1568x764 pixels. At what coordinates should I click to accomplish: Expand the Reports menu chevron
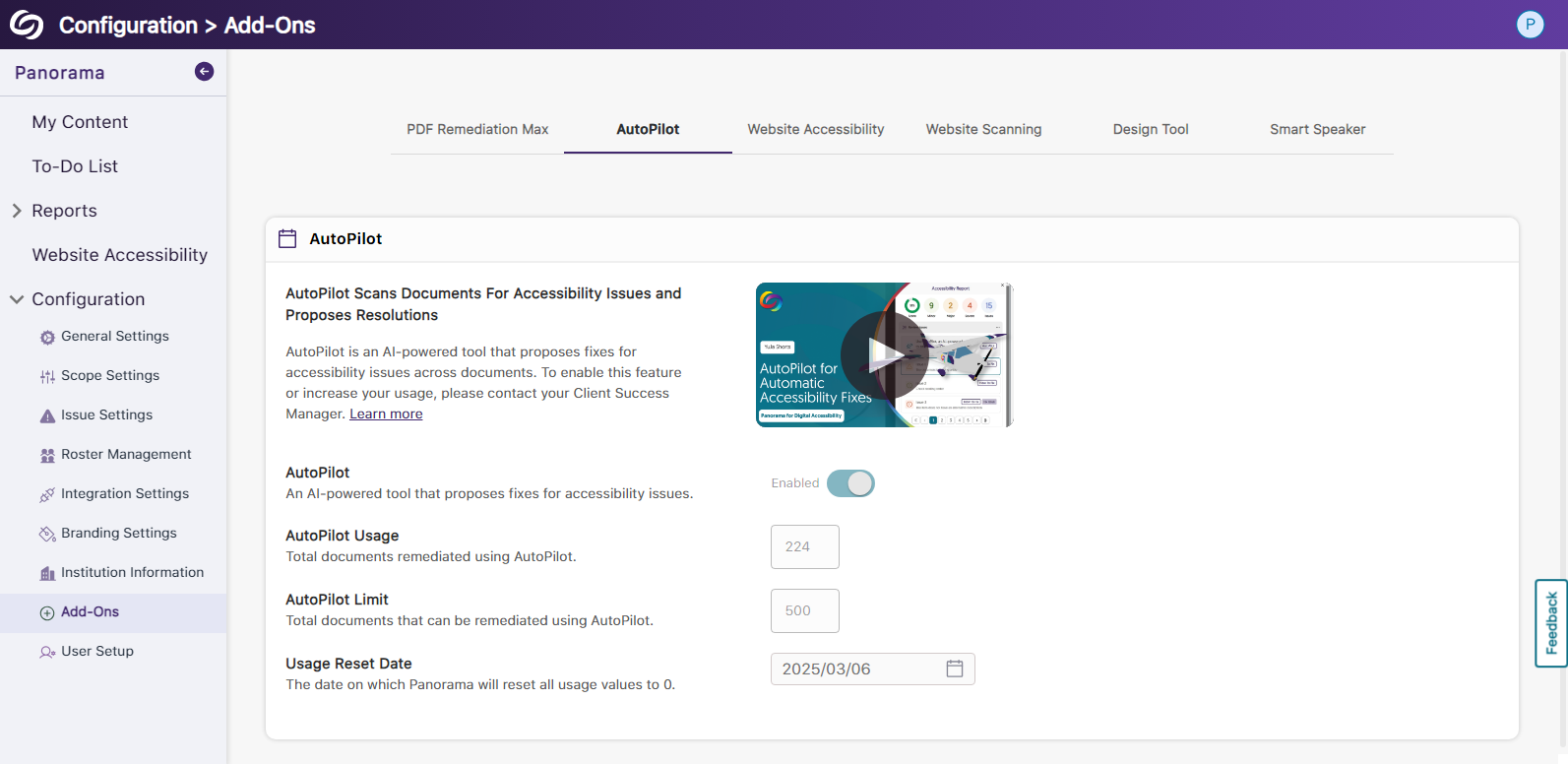(x=17, y=211)
